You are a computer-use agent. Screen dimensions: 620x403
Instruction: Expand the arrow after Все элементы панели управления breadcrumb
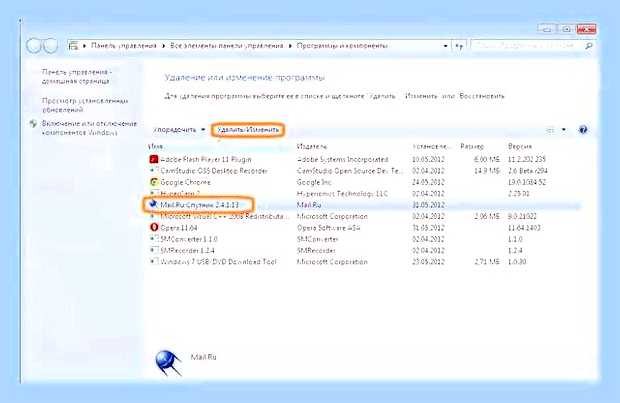pyautogui.click(x=290, y=46)
